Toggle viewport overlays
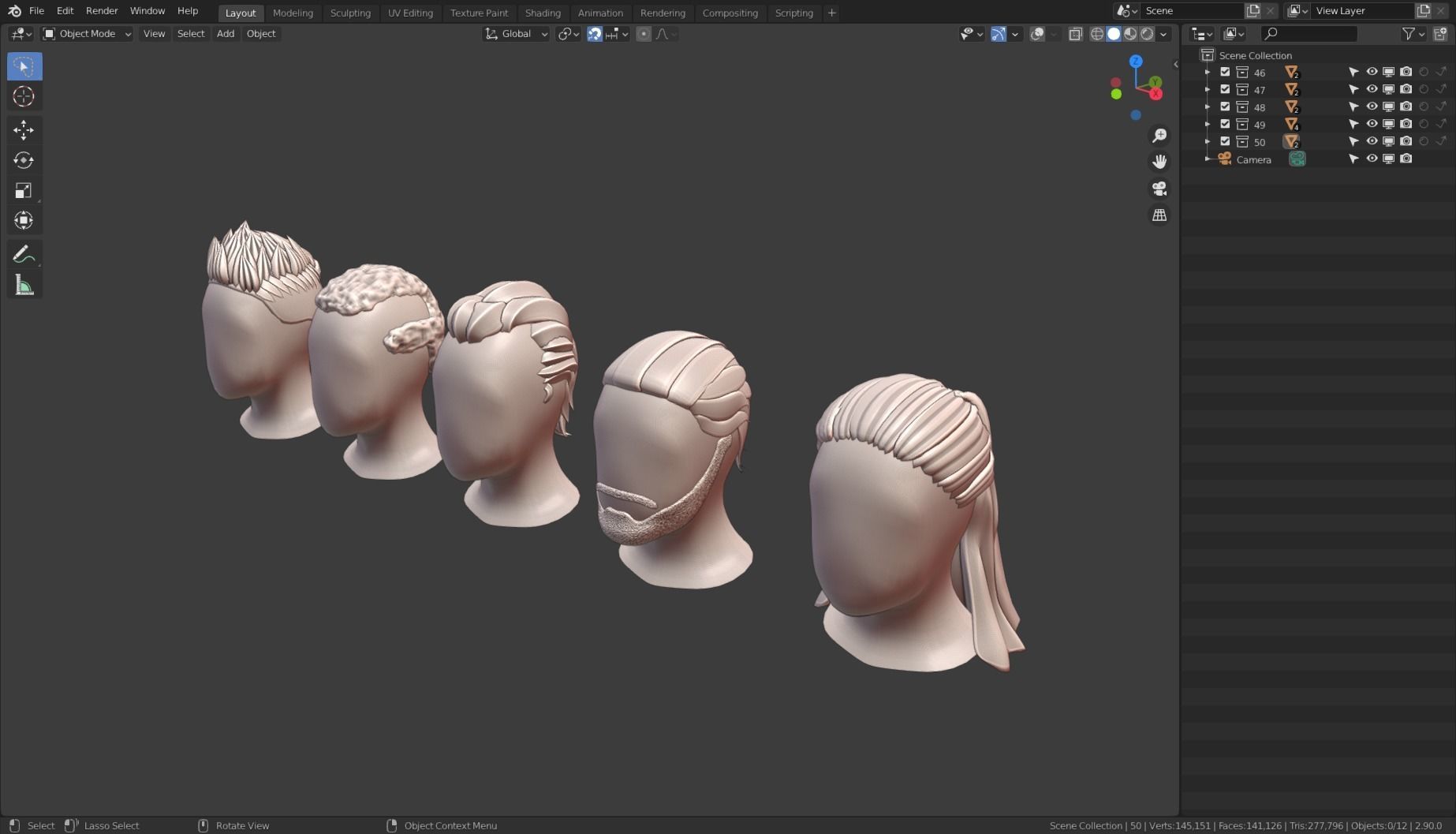This screenshot has width=1456, height=834. [1037, 34]
